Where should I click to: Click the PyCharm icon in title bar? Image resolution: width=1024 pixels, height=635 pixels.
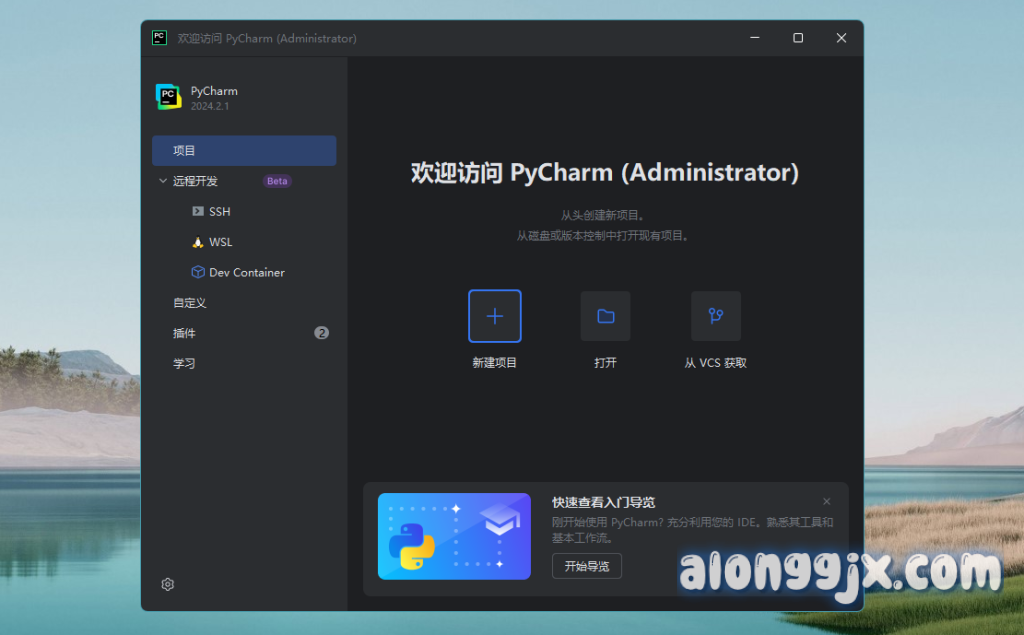coord(159,38)
